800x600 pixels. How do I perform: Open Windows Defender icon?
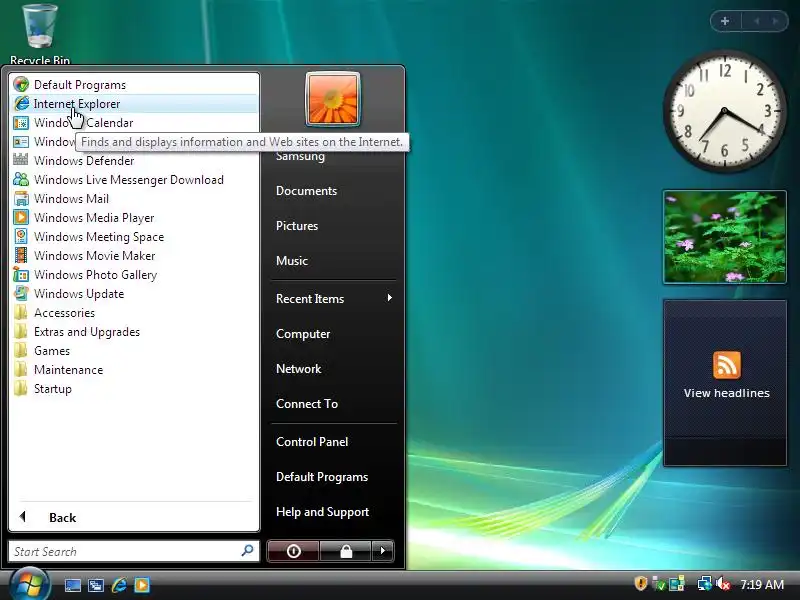[21, 160]
